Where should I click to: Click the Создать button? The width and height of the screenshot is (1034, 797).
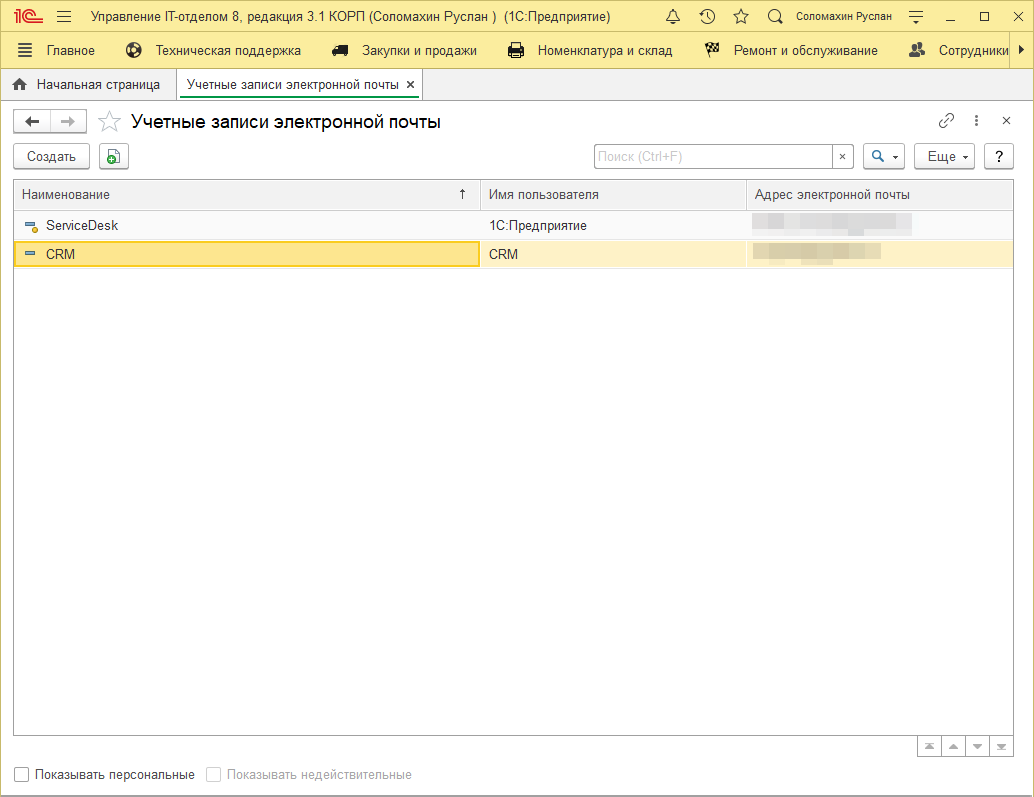point(51,156)
